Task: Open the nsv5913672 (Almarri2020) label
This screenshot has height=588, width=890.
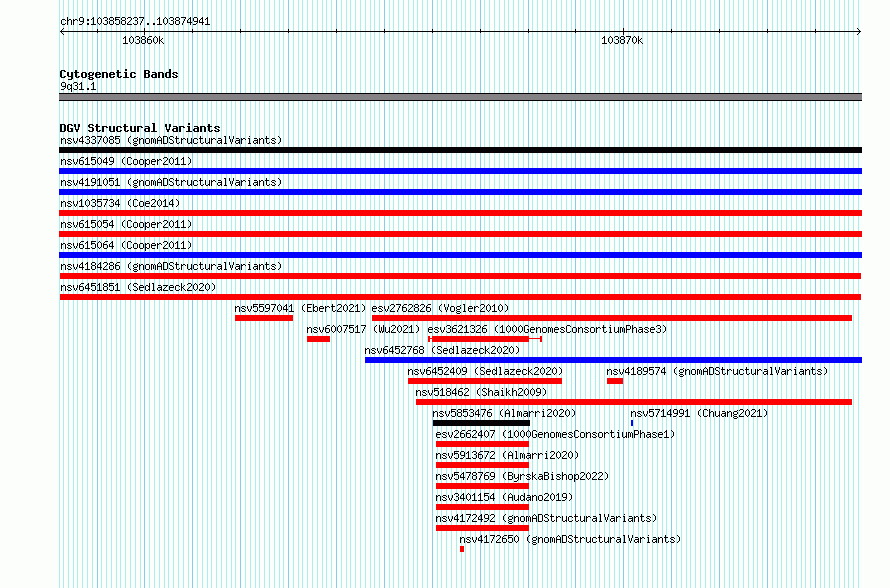Action: (x=507, y=455)
